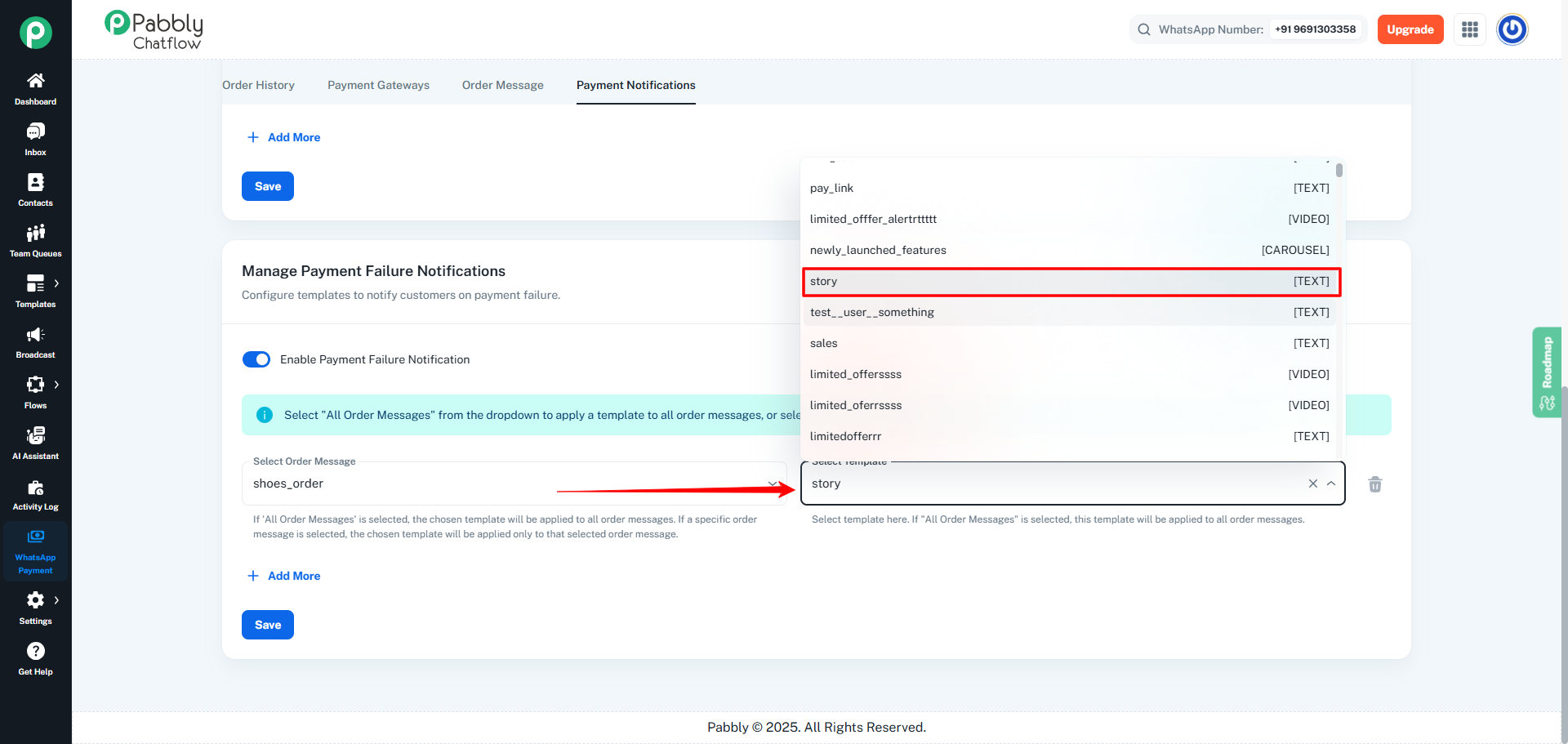This screenshot has height=744, width=1568.
Task: Open the Pabbly Chatflow header logo
Action: [x=154, y=30]
